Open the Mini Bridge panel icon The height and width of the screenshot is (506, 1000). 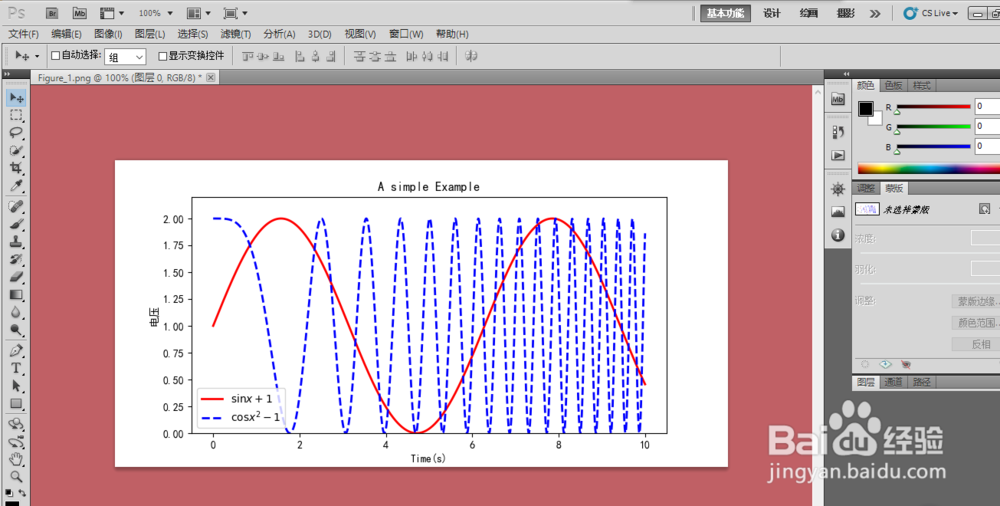79,13
